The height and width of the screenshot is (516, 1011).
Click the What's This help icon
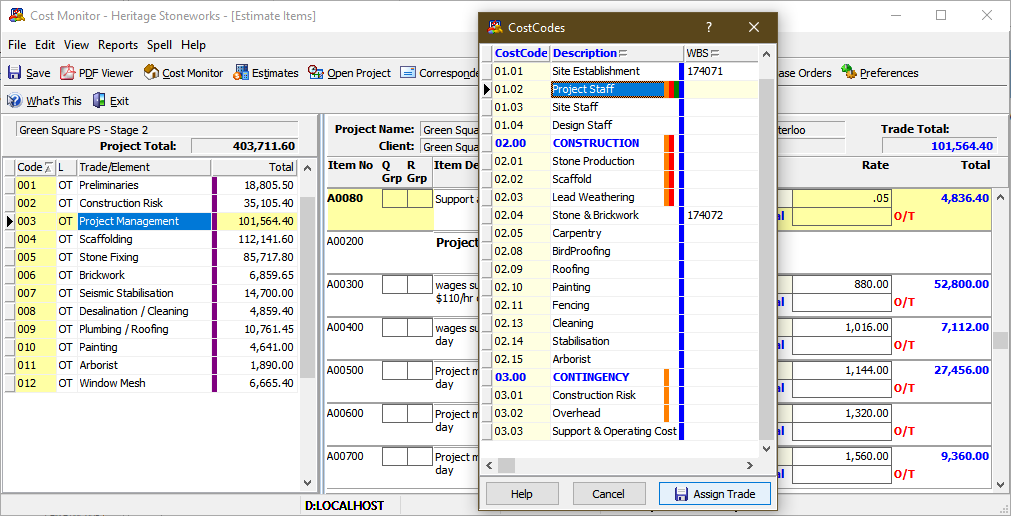(x=15, y=101)
